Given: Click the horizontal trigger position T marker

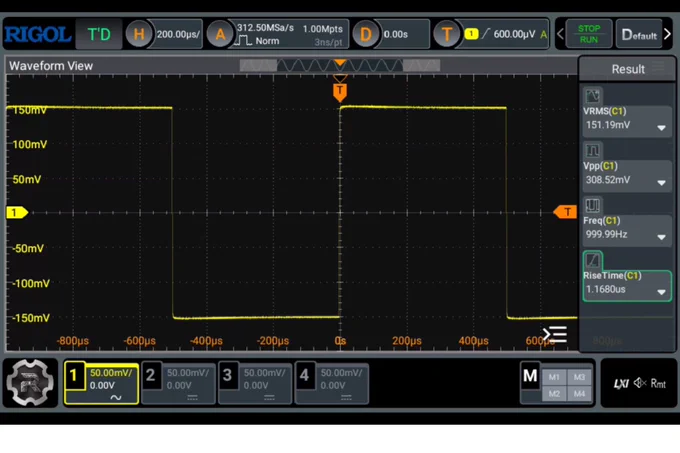Looking at the screenshot, I should 340,91.
